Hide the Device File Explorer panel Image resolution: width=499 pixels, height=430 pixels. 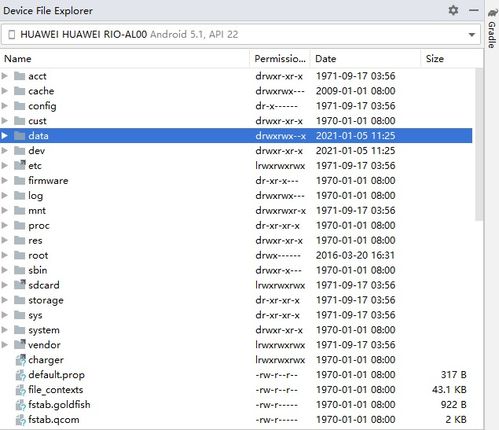(x=473, y=10)
